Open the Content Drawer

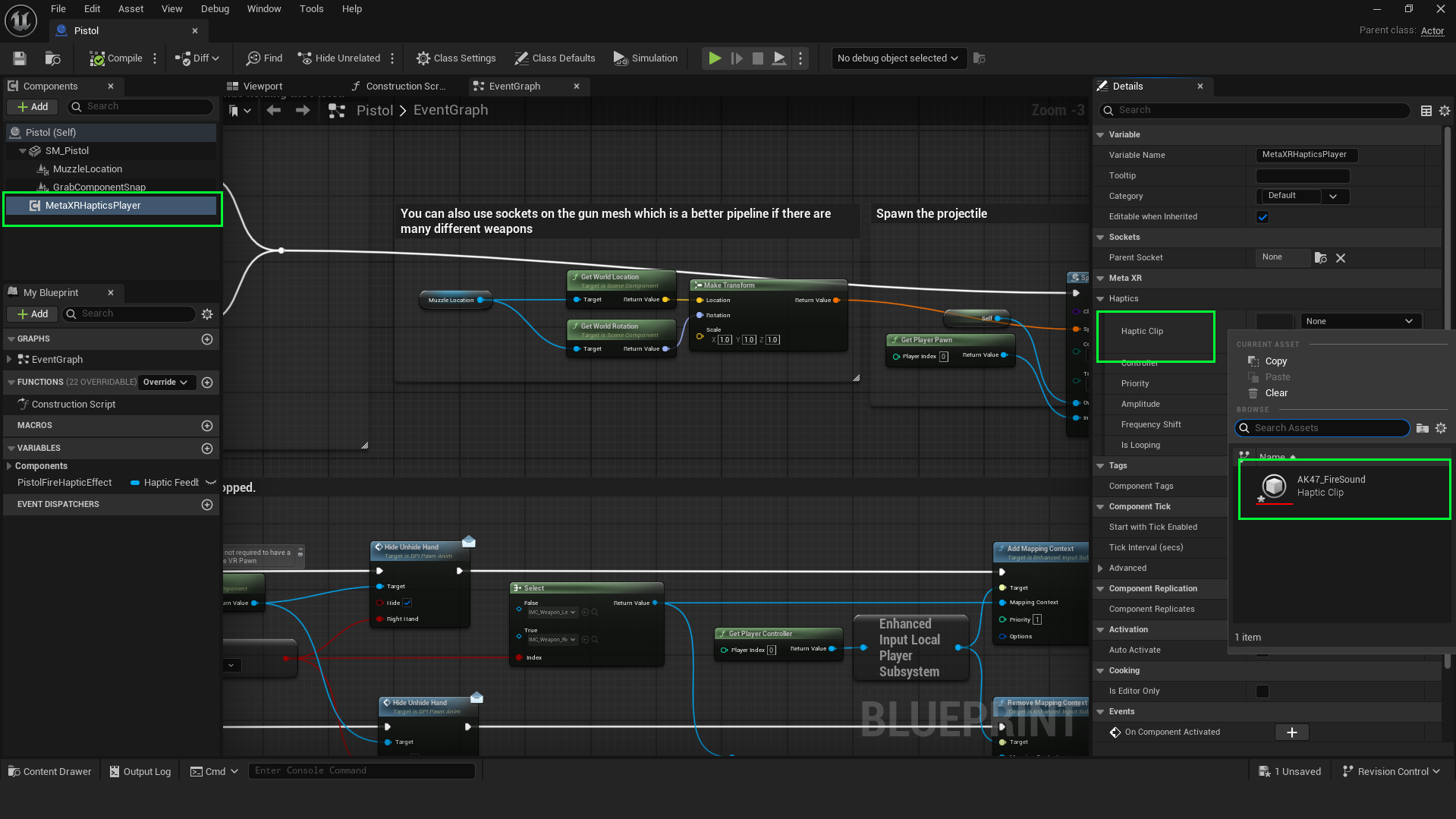49,772
